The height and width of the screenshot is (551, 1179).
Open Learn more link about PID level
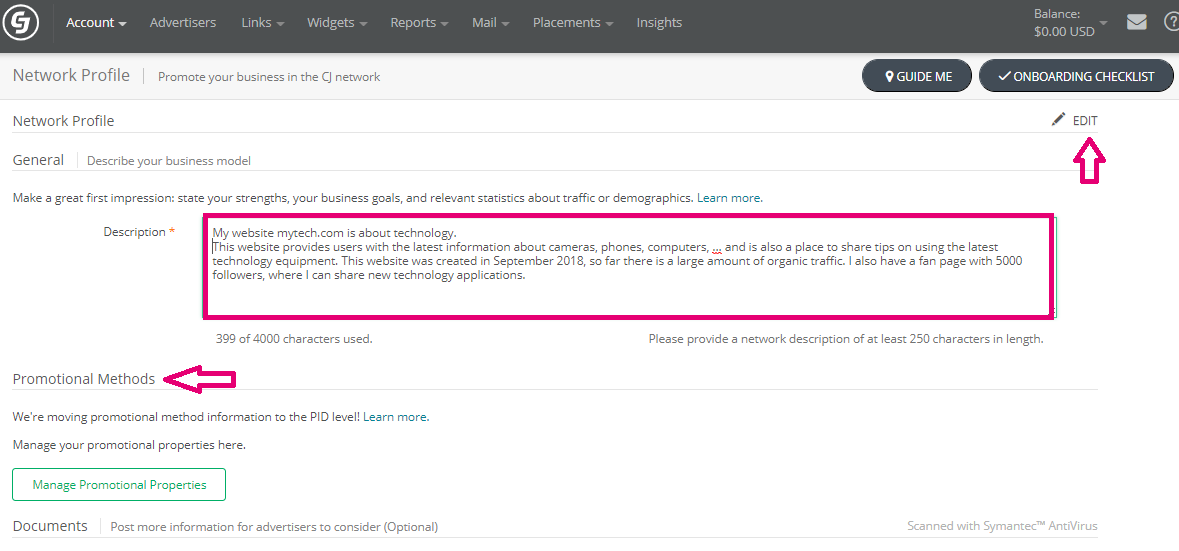tap(395, 416)
